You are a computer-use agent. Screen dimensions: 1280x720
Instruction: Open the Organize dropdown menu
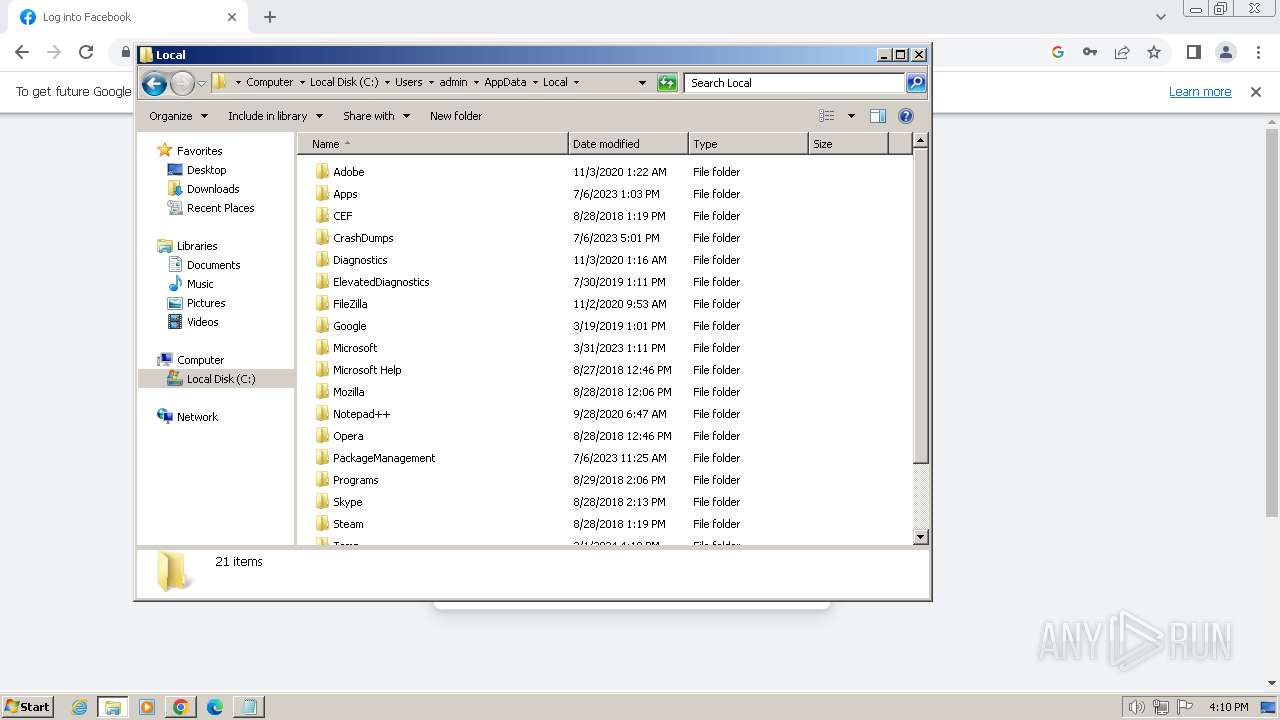coord(178,116)
